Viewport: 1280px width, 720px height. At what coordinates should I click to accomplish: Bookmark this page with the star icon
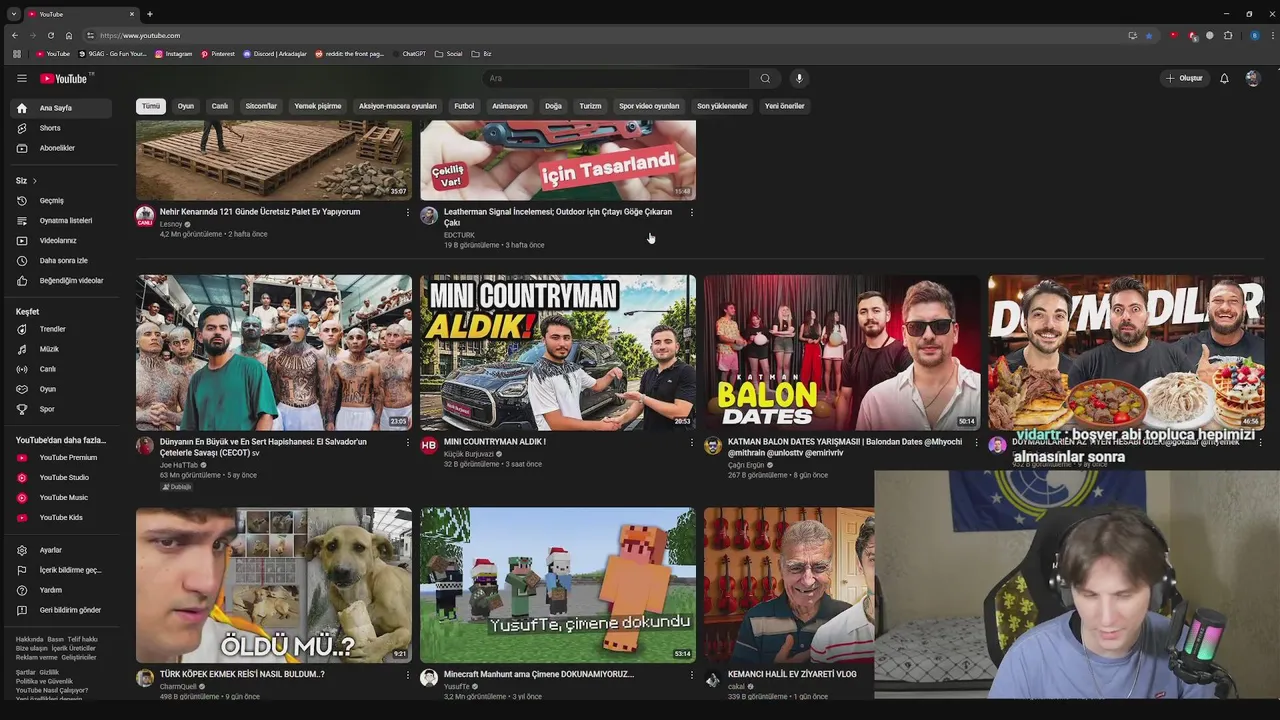point(1149,35)
